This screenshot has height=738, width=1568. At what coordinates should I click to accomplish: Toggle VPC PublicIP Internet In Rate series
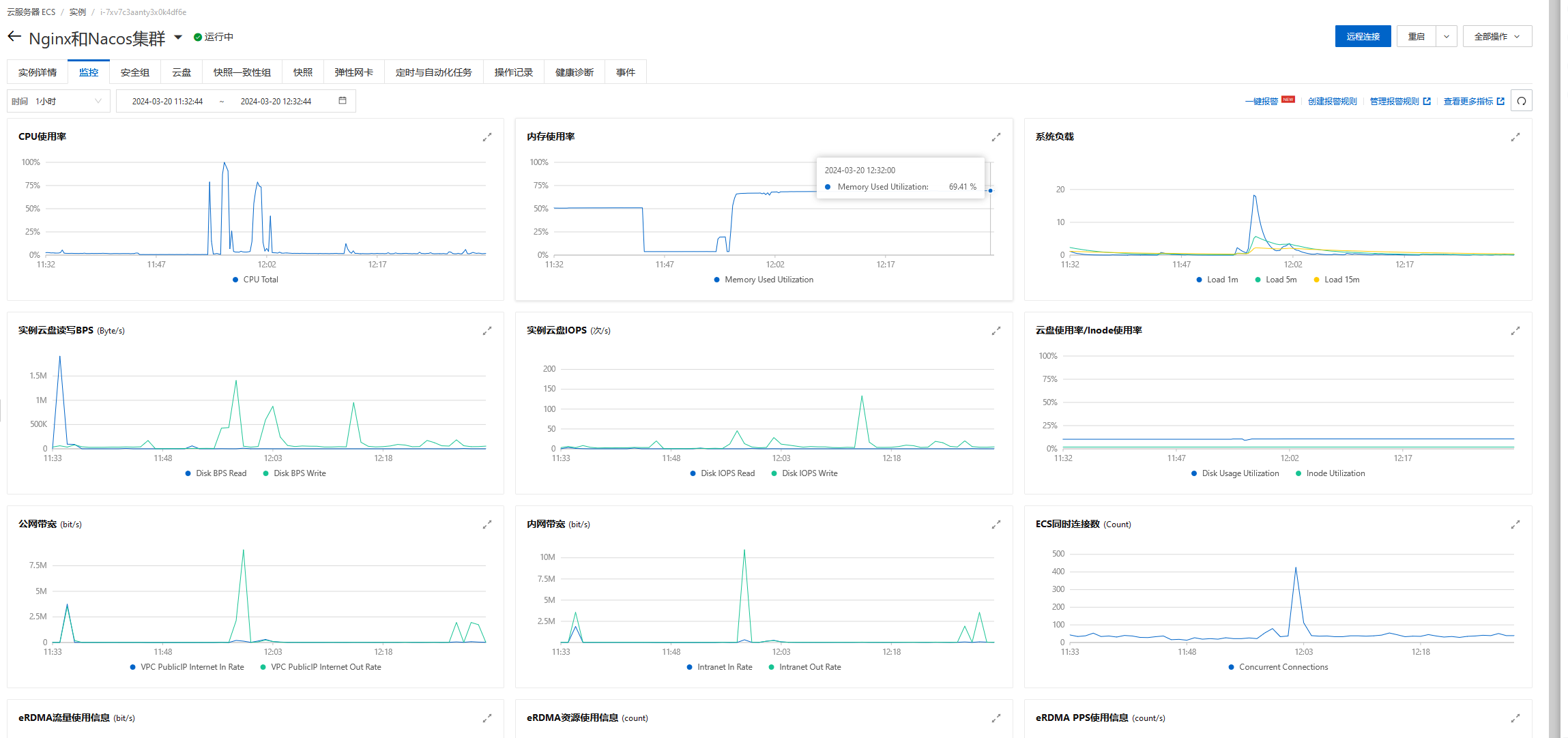tap(186, 667)
